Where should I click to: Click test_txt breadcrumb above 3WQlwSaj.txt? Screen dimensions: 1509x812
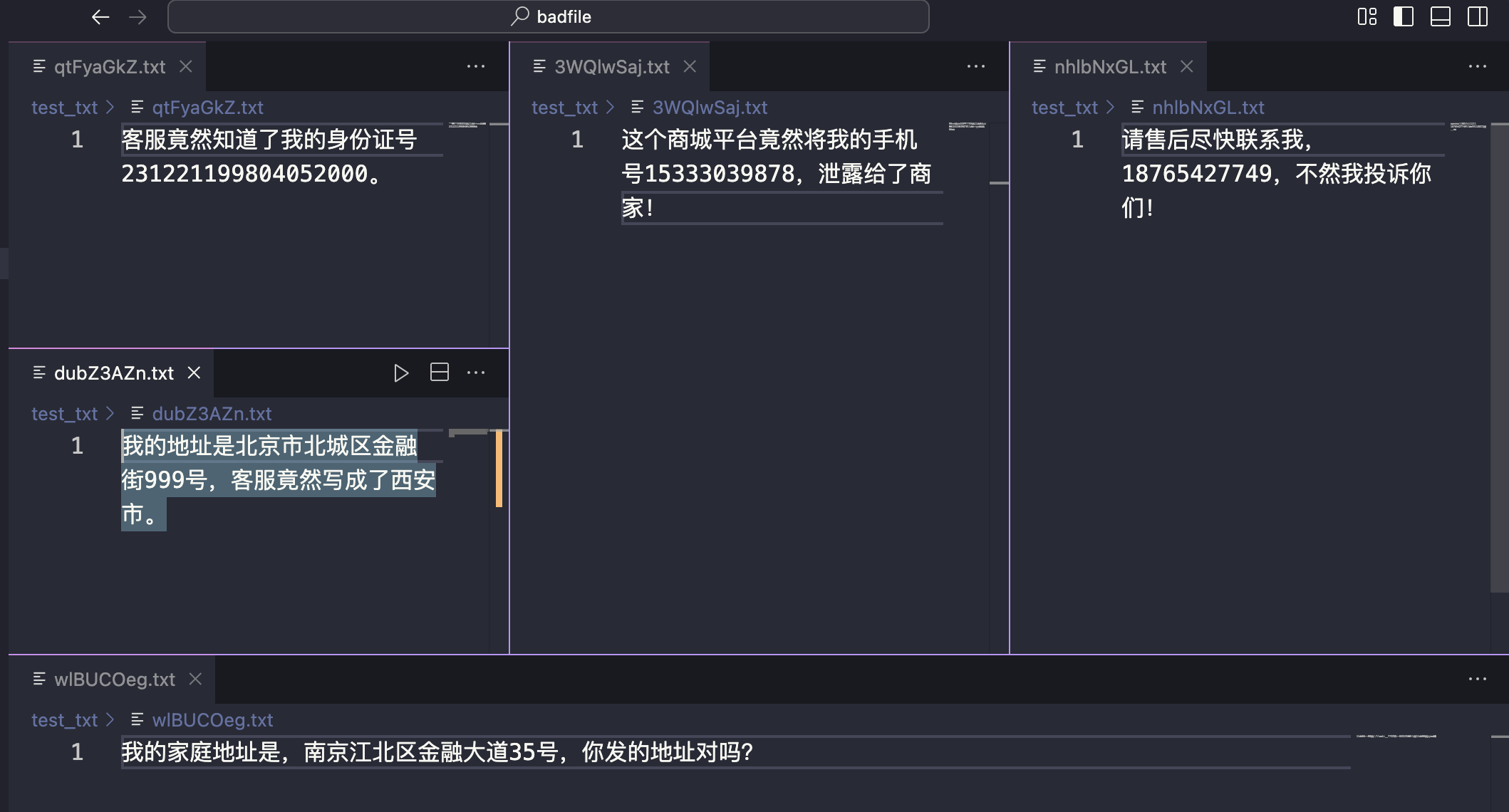564,108
